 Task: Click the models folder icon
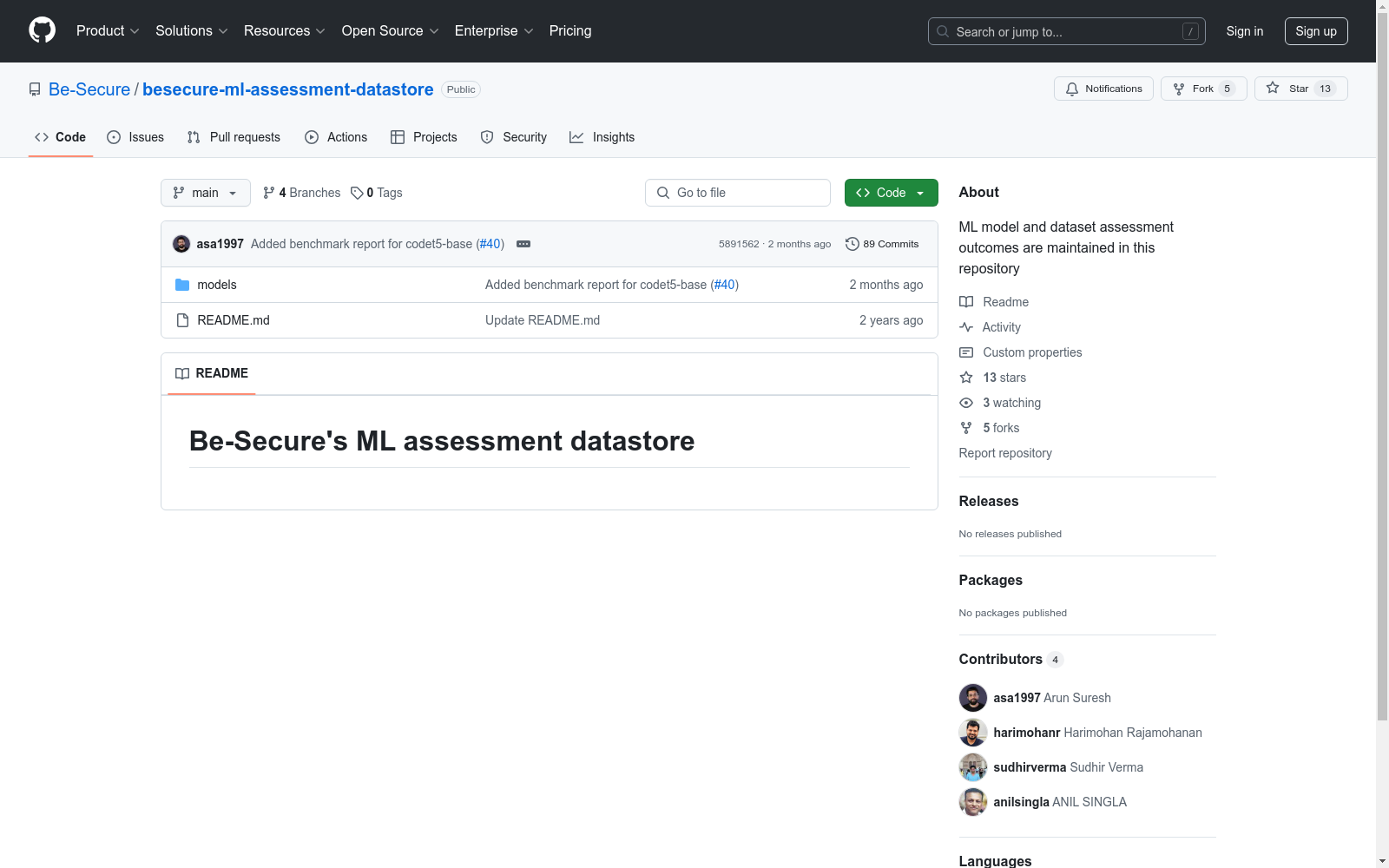(182, 285)
